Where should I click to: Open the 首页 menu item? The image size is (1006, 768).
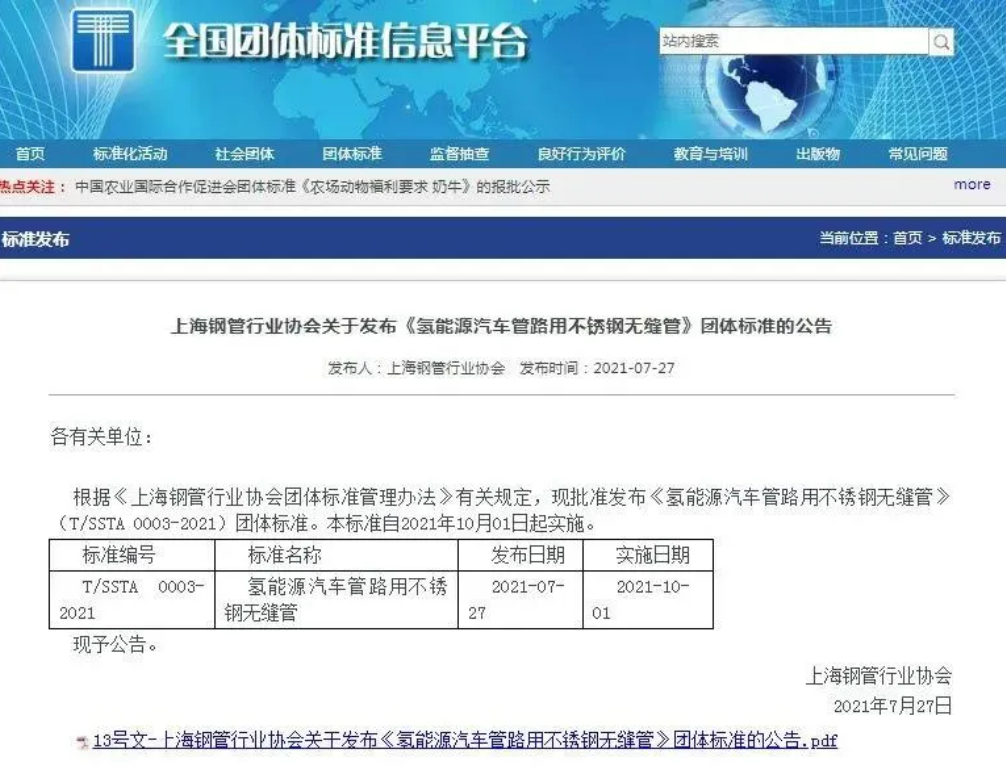30,154
